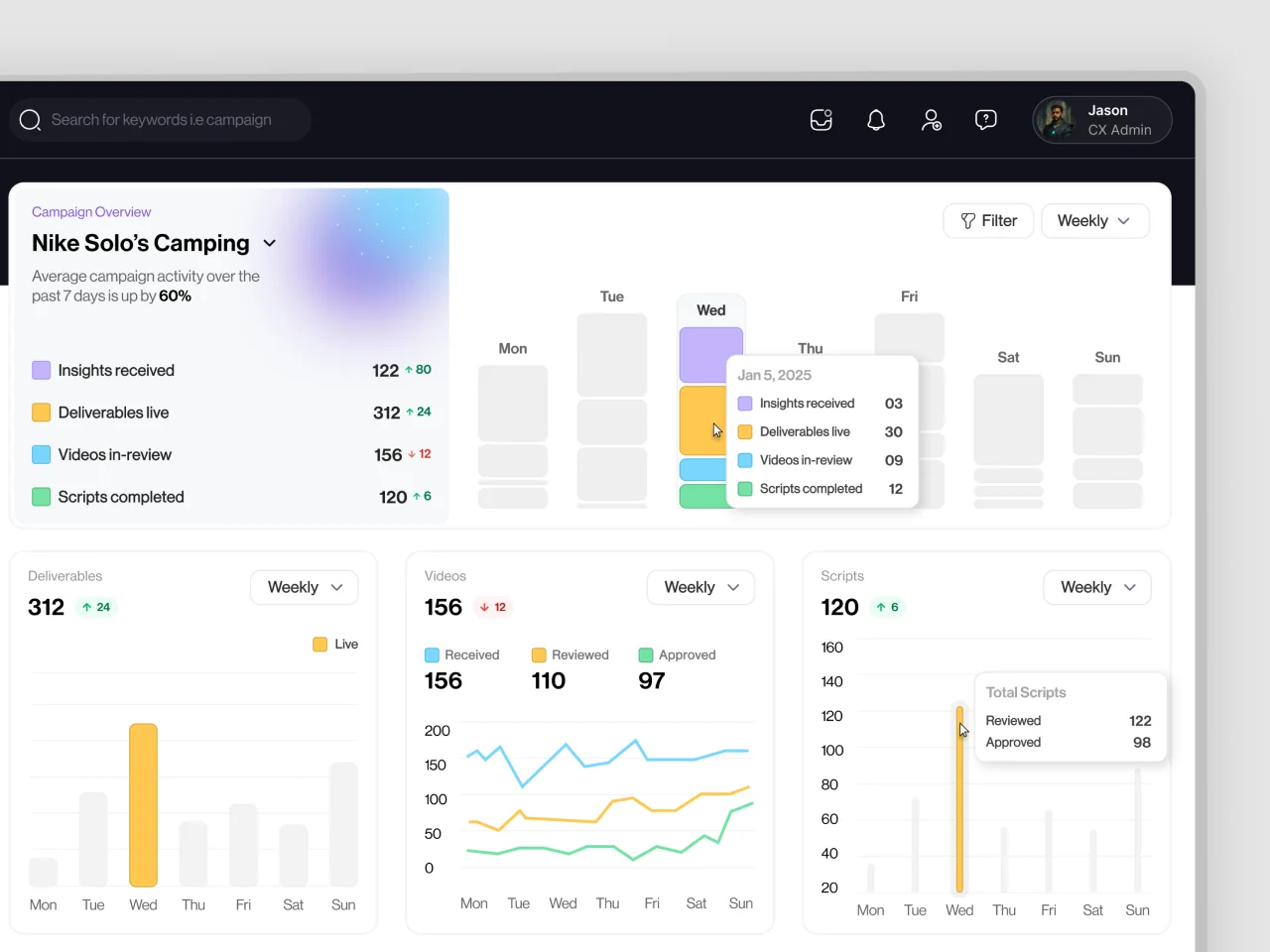Screen dimensions: 1270x952
Task: Click the Total Scripts tooltip title
Action: [1026, 692]
